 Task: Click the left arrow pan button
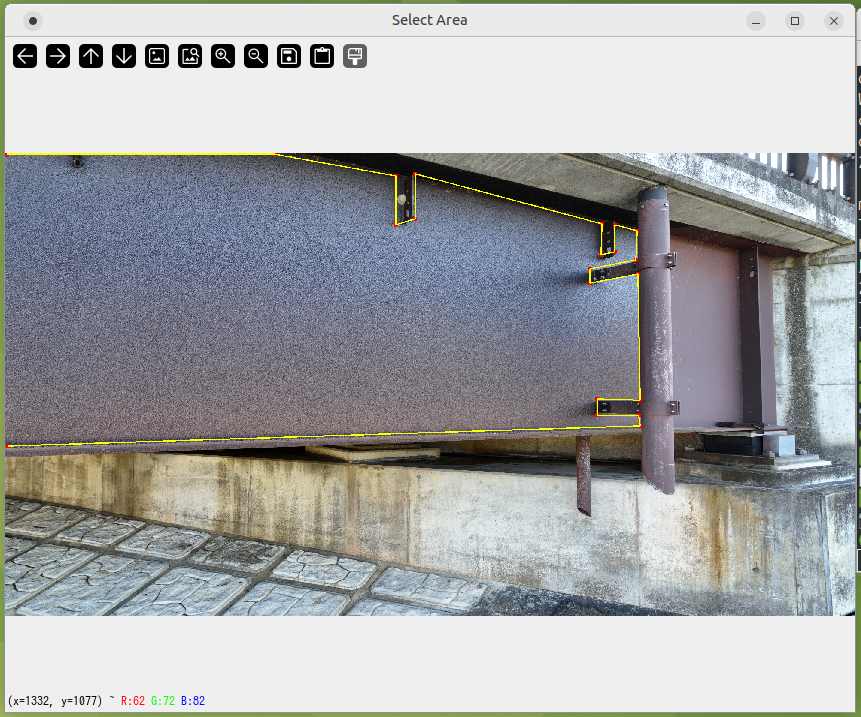click(25, 56)
